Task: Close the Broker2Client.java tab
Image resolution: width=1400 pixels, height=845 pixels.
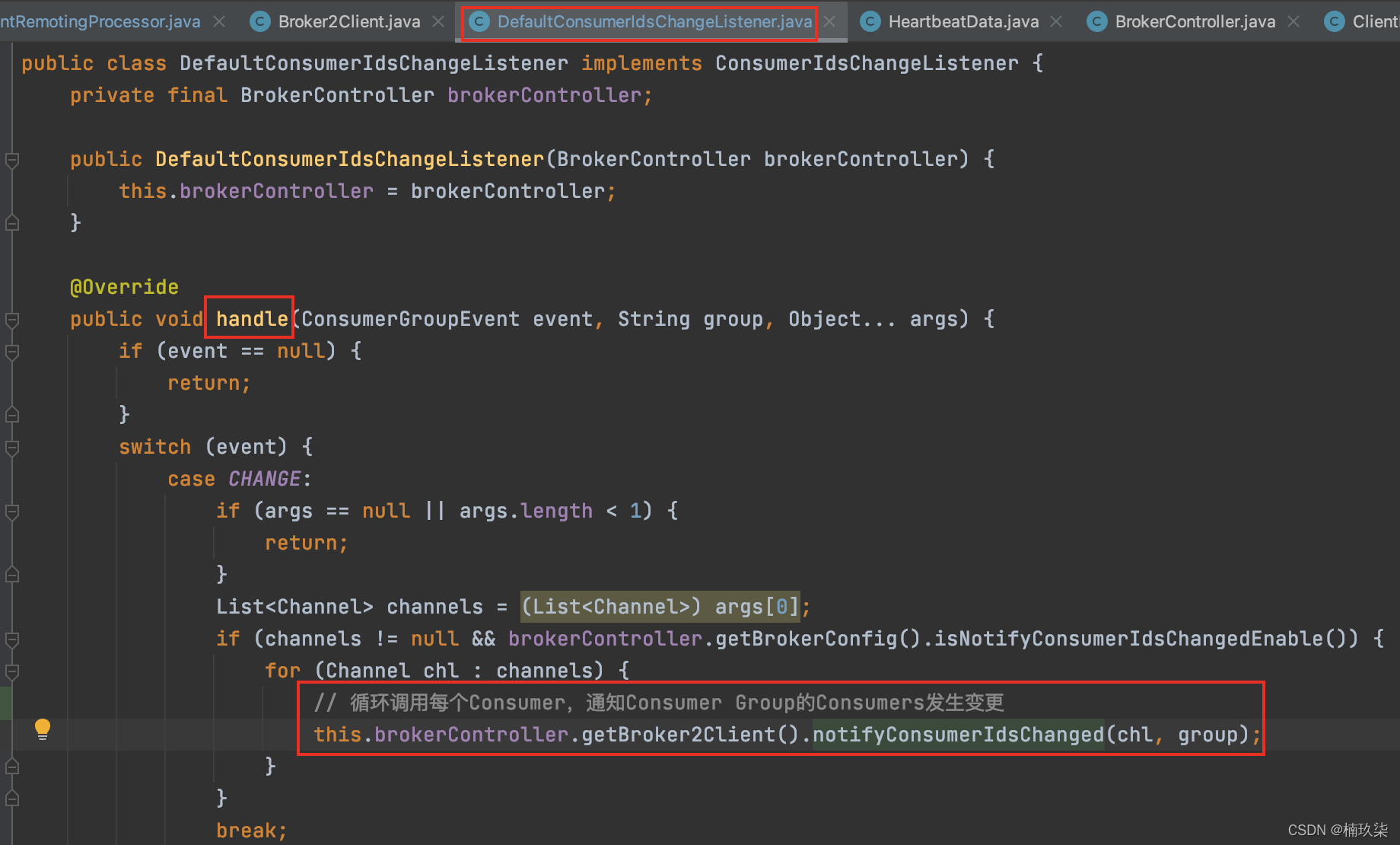Action: pos(439,22)
